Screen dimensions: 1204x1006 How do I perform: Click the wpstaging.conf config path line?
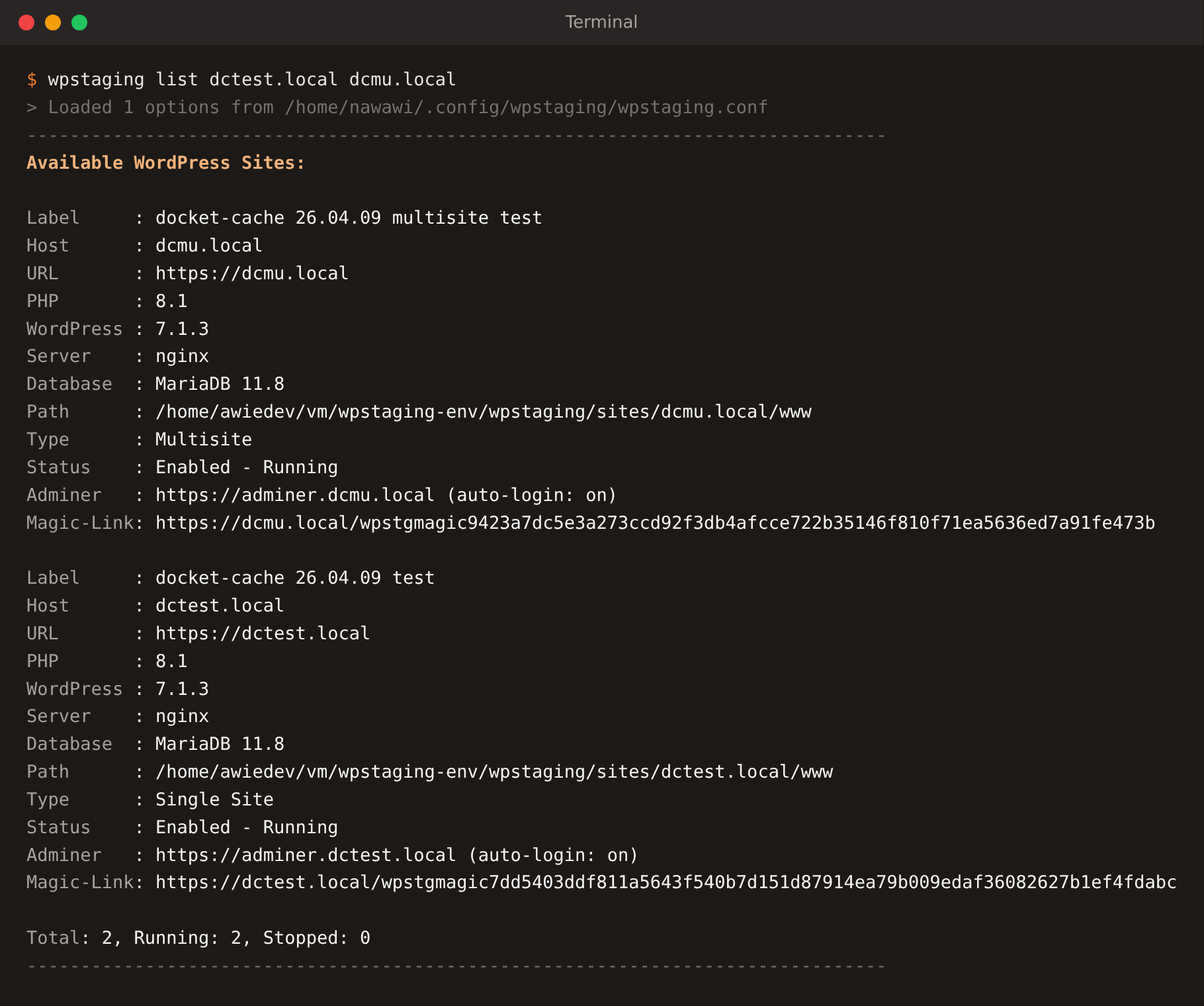tap(397, 107)
